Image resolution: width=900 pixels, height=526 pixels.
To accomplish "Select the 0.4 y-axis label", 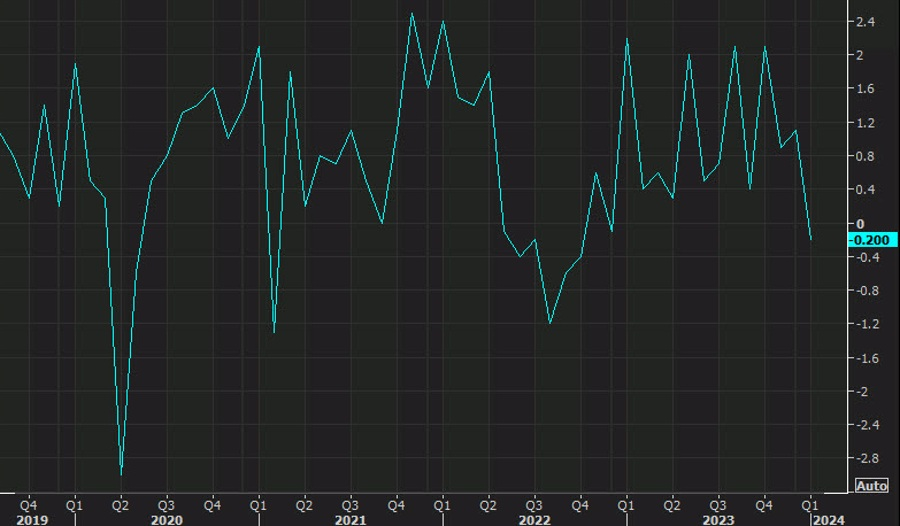I will (865, 189).
